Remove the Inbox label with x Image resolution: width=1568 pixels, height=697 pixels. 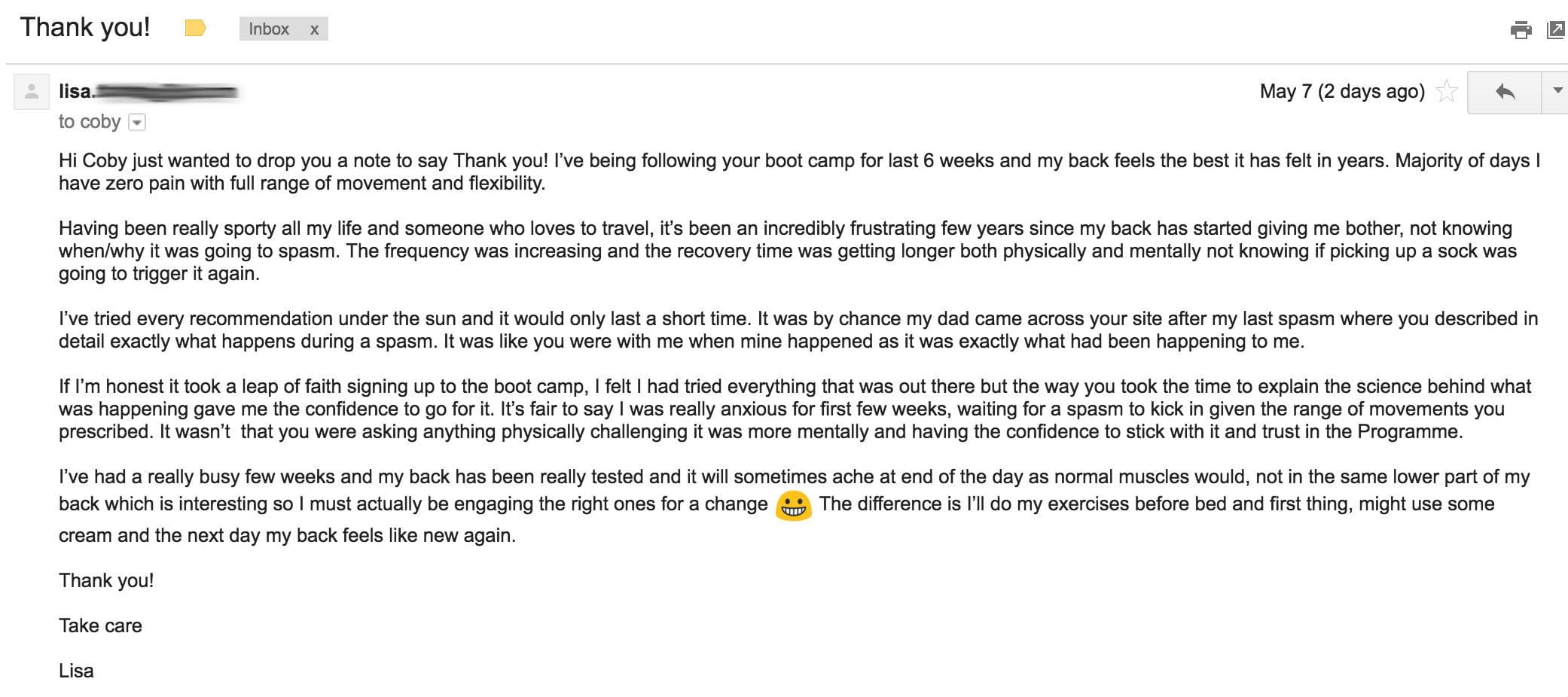pos(314,29)
